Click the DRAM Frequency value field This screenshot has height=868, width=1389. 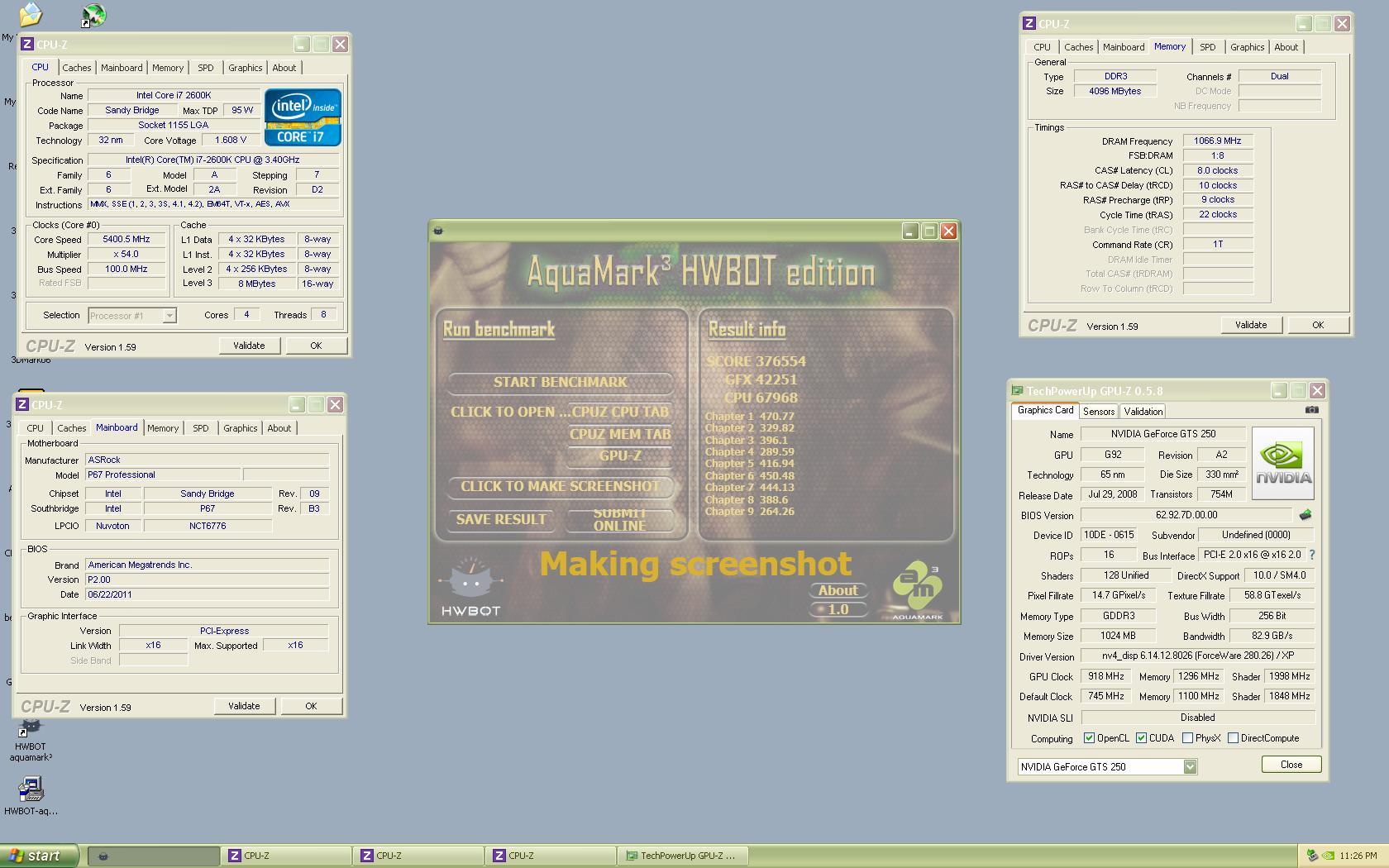coord(1217,141)
